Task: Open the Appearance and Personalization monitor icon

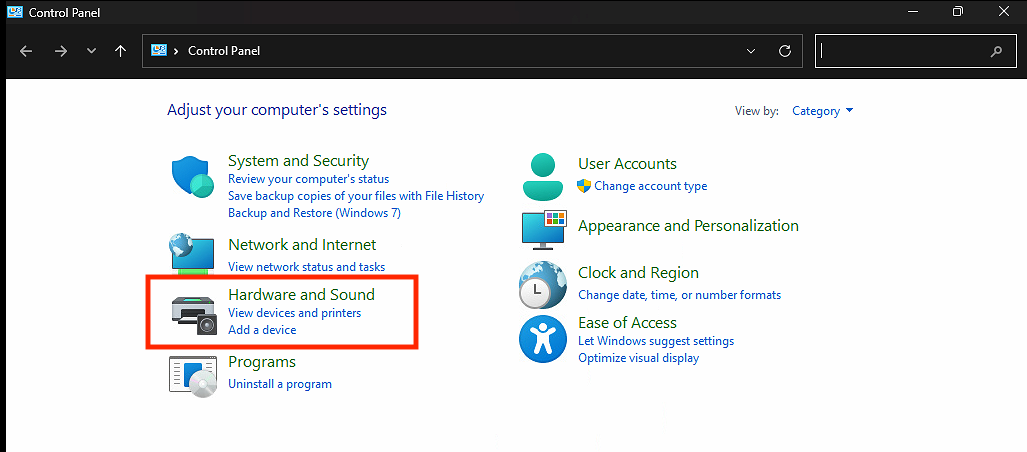Action: 544,231
